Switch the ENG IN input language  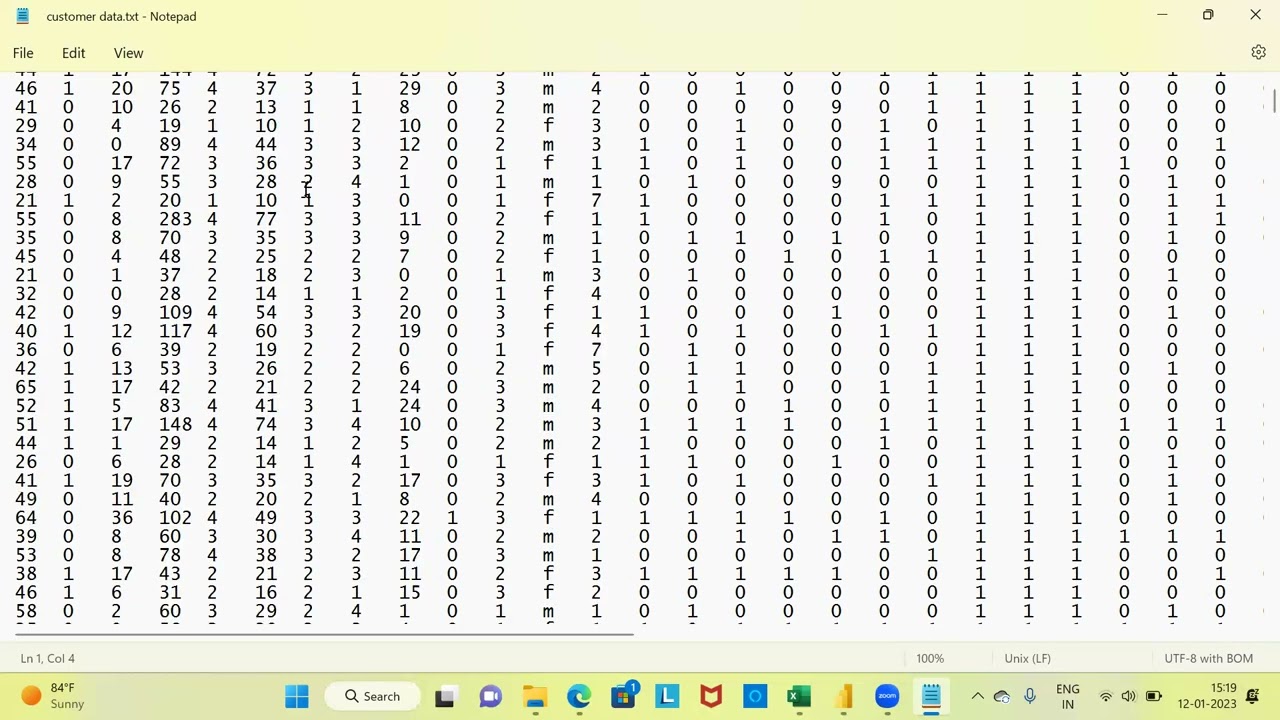tap(1067, 696)
